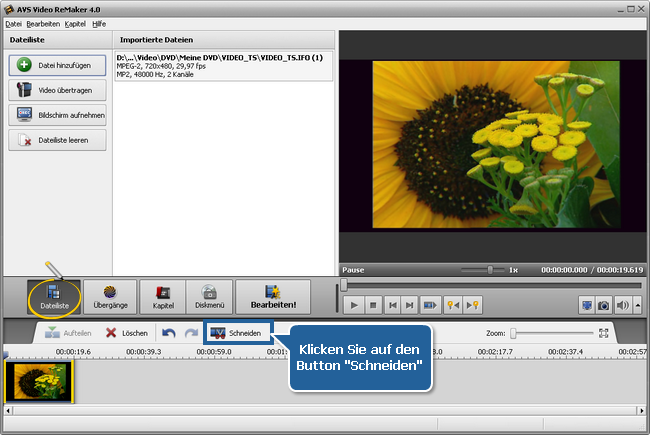650x435 pixels.
Task: Open the Datei menu
Action: click(x=13, y=23)
